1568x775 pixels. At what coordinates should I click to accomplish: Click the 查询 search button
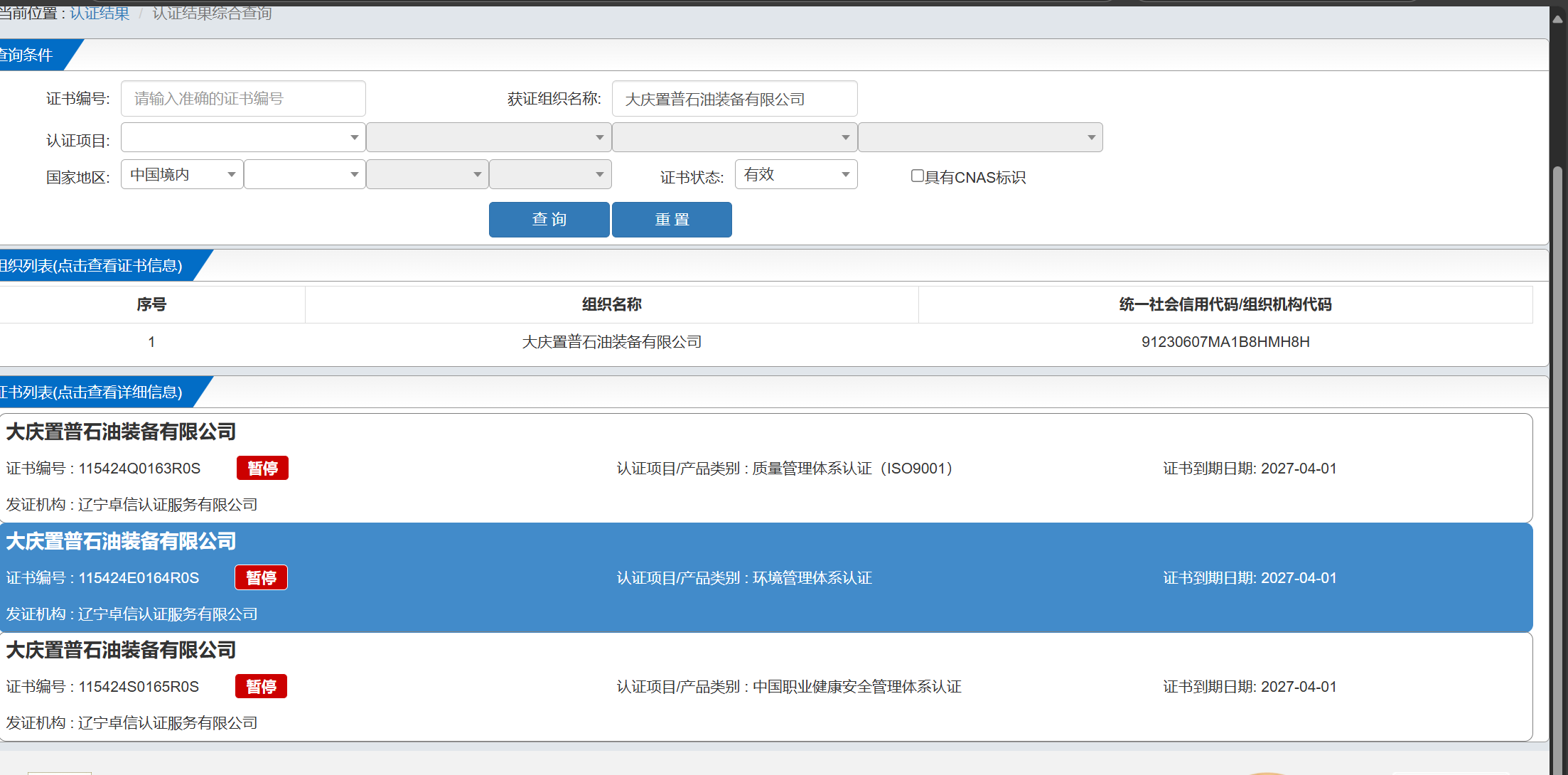pos(549,220)
